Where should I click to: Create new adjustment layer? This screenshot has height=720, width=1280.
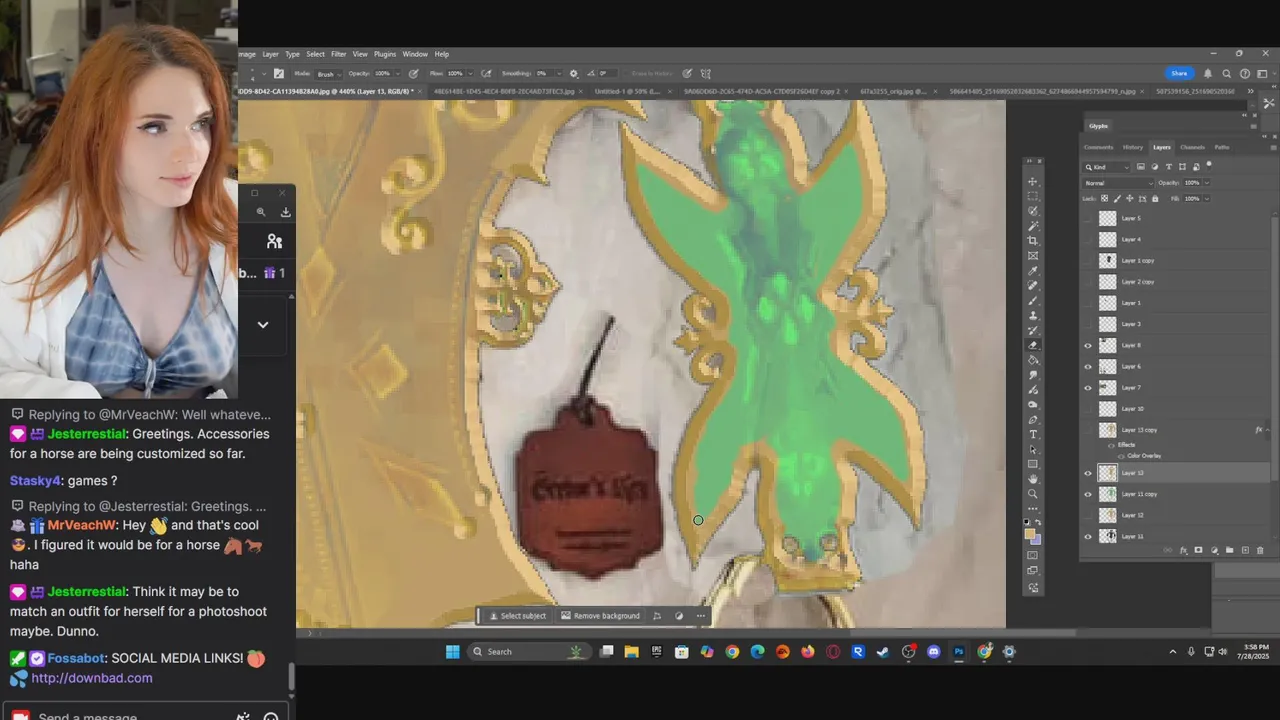tap(1215, 550)
